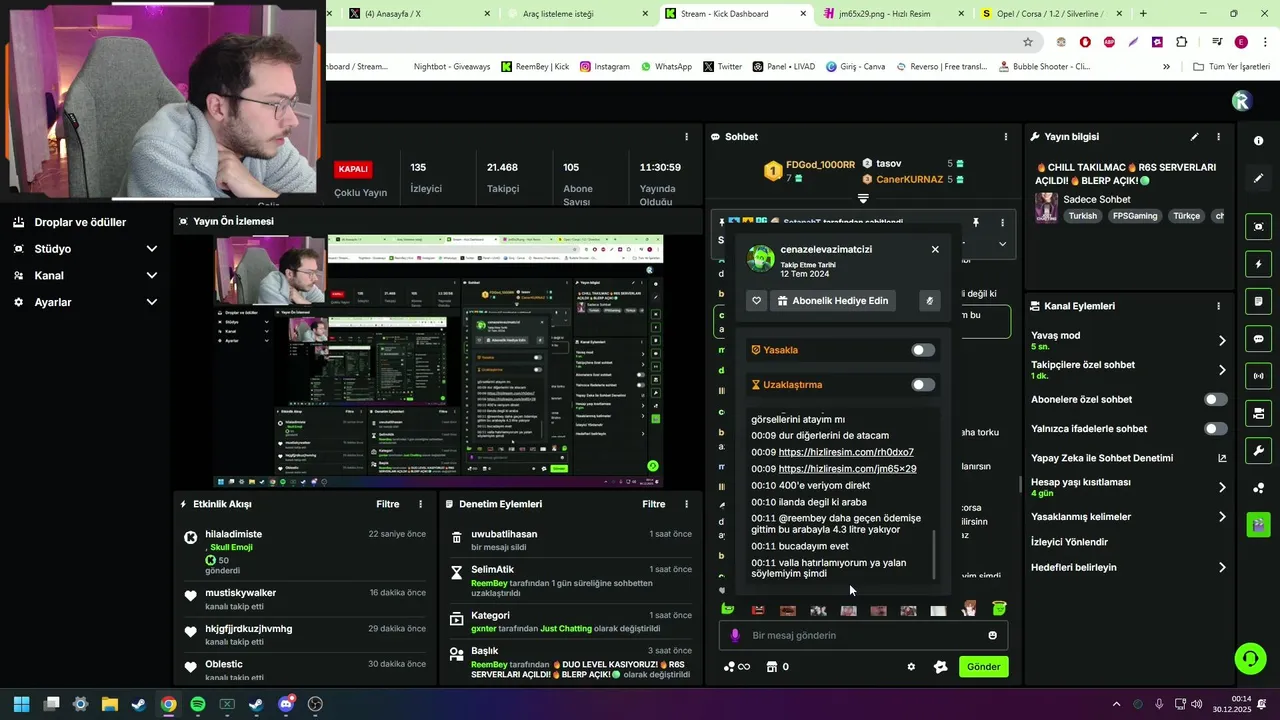Enable Yalnızca ifadelerle sohbet switch

(x=1215, y=429)
